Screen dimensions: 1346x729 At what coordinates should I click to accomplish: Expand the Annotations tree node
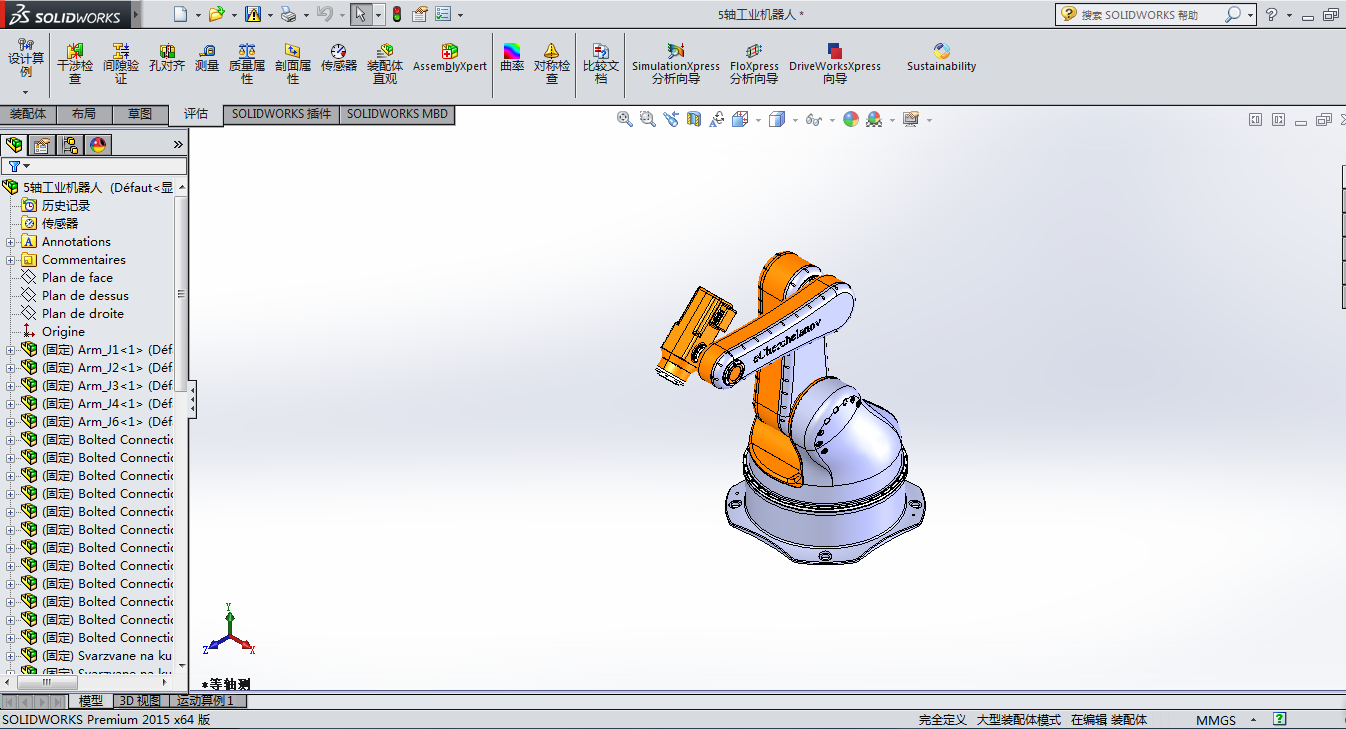[x=11, y=242]
